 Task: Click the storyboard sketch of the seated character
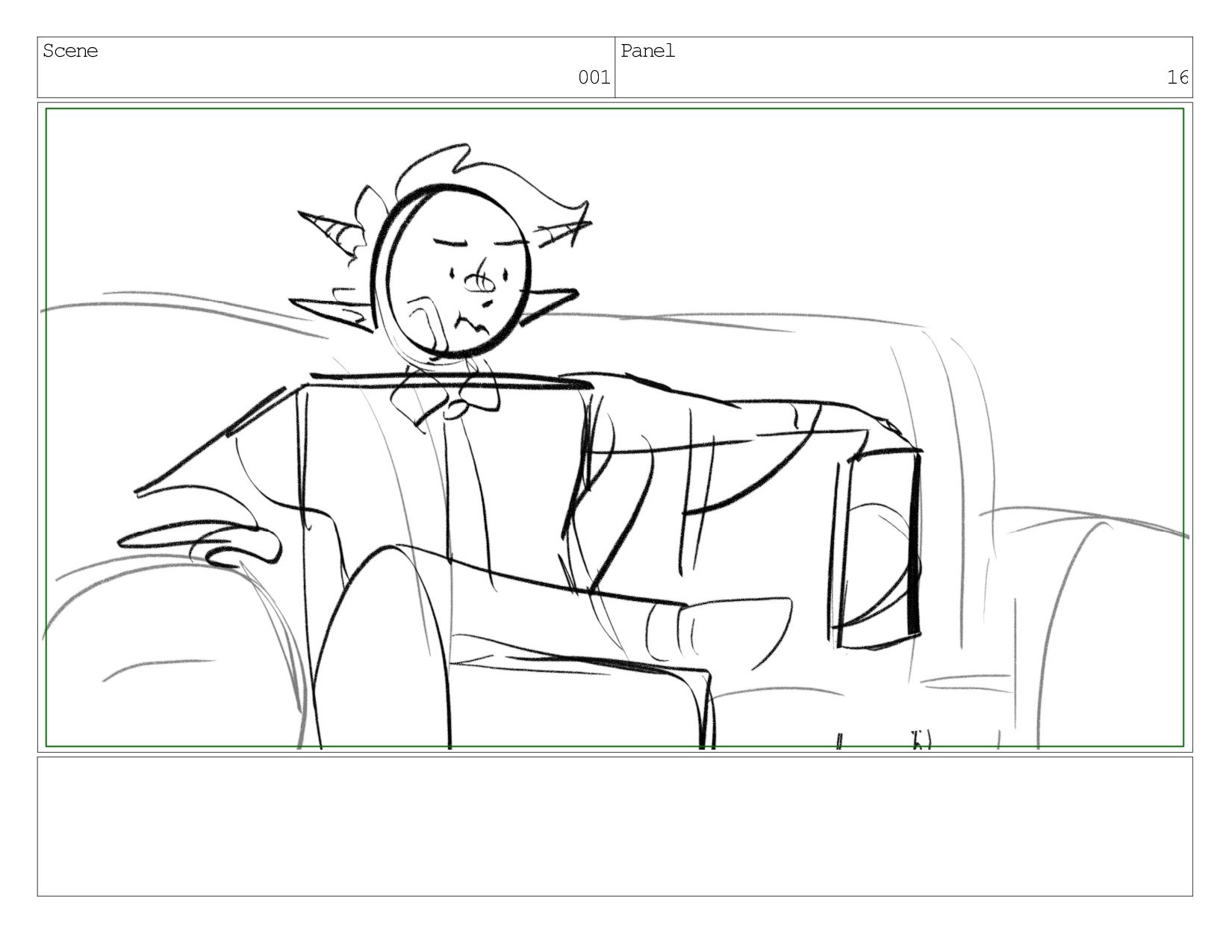(615, 428)
